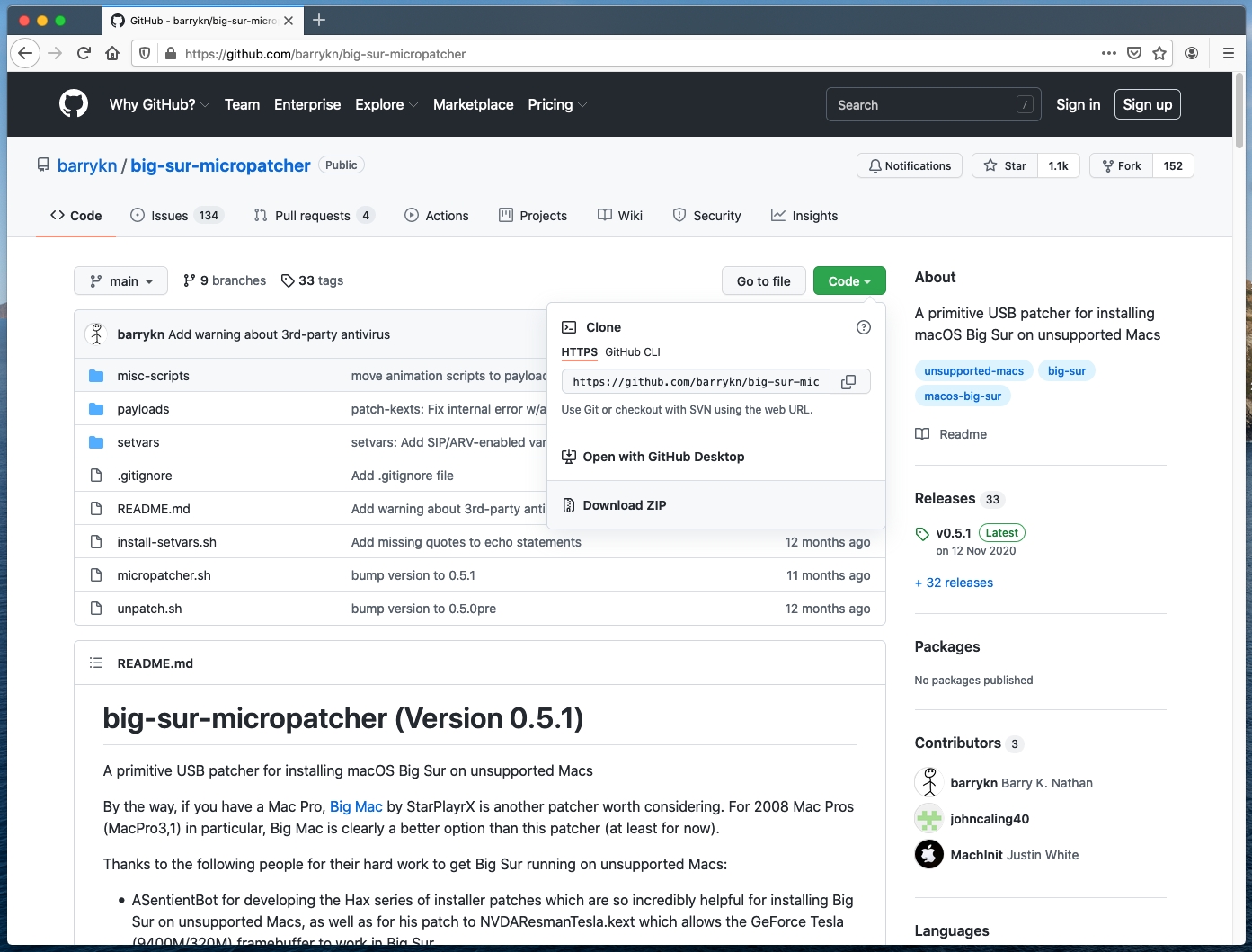Click barrykn contributor avatar in sidebar
Viewport: 1252px width, 952px height.
coord(929,783)
